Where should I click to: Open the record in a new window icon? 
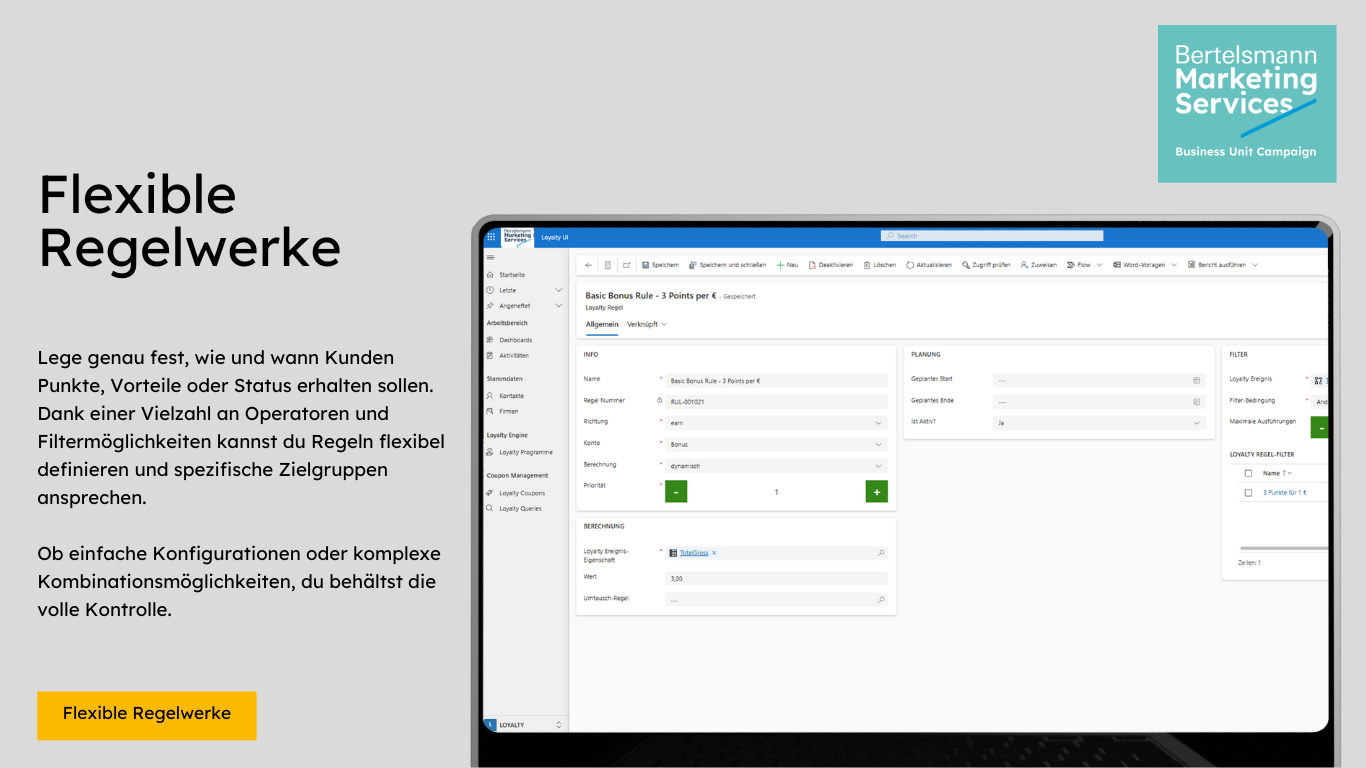pyautogui.click(x=626, y=265)
